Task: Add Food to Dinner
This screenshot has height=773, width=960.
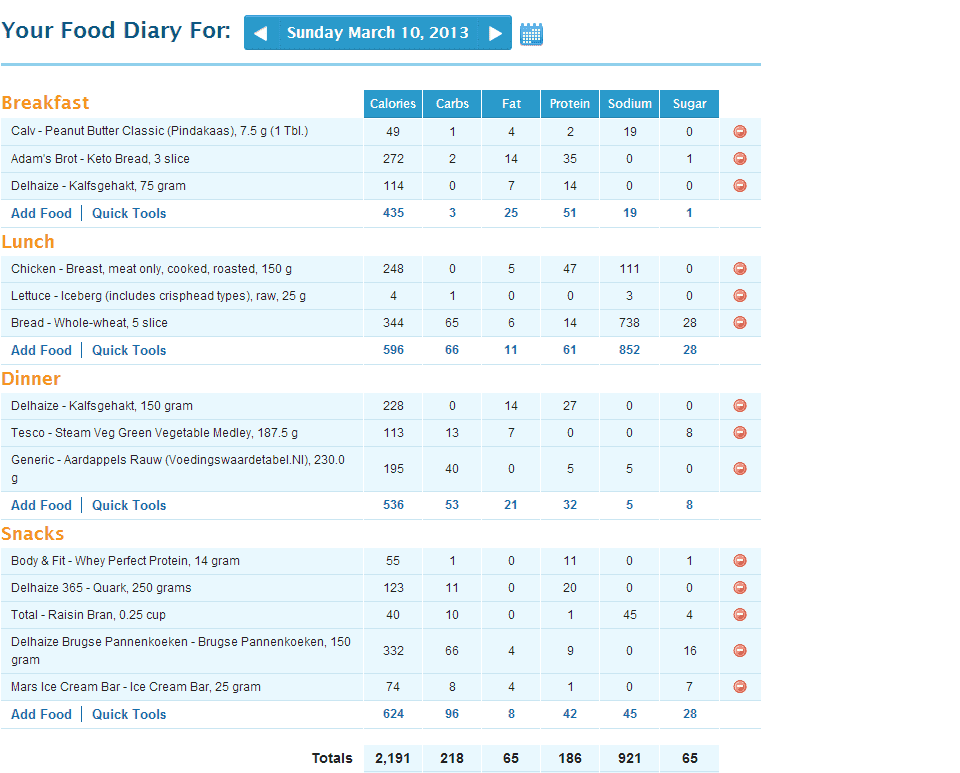Action: (x=41, y=505)
